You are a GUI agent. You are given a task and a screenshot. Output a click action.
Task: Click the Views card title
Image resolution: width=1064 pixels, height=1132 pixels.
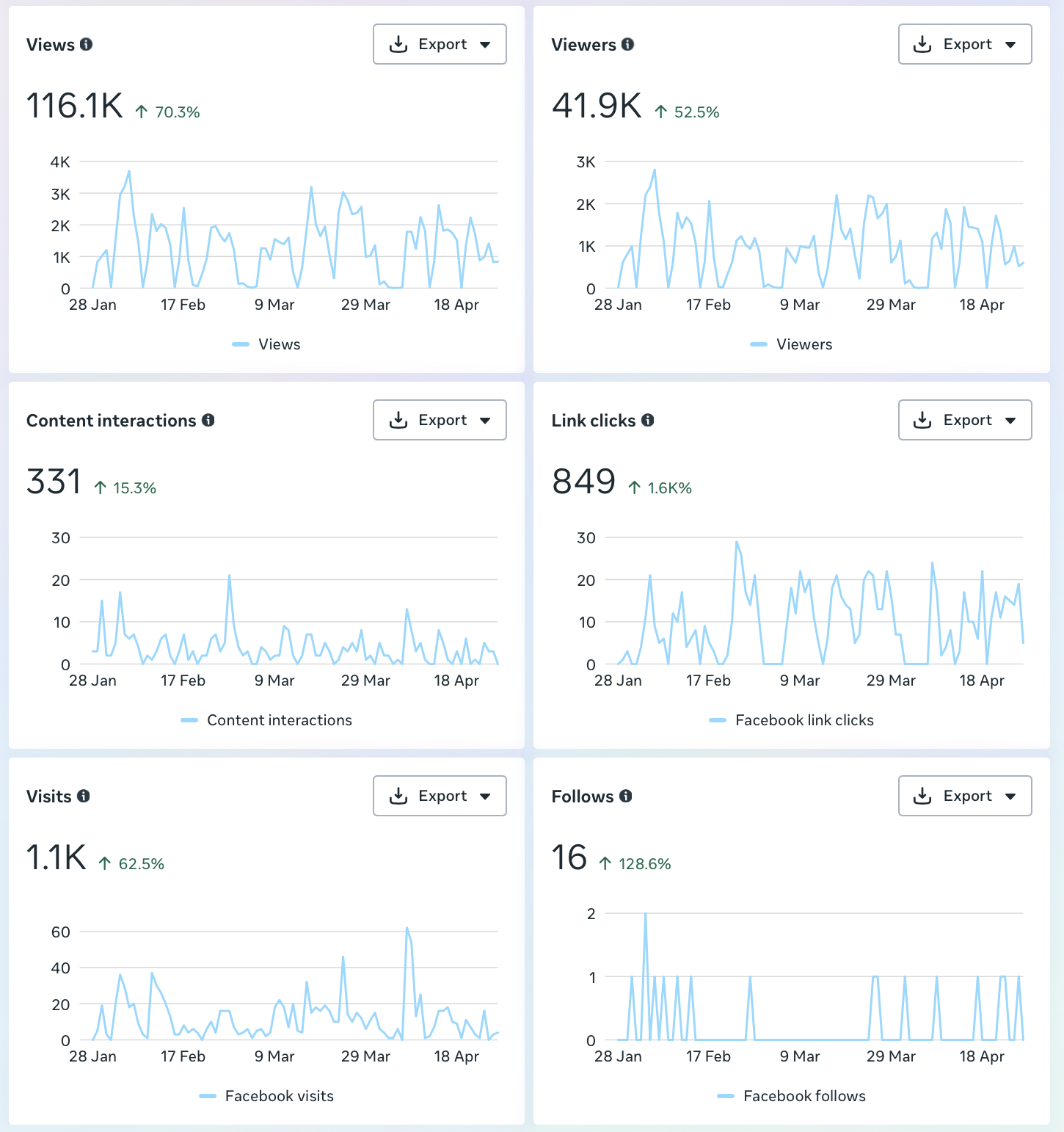pyautogui.click(x=51, y=45)
